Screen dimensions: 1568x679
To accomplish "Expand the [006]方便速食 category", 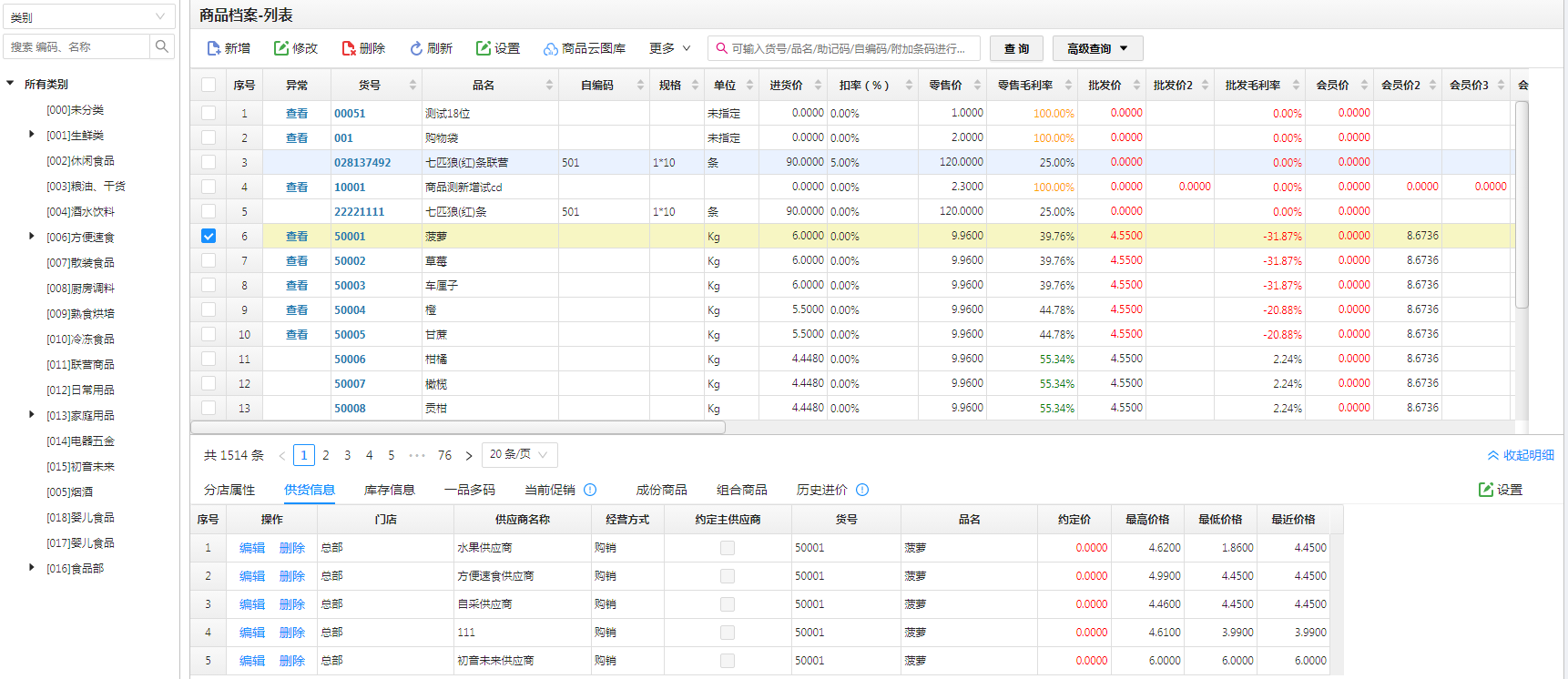I will (x=32, y=237).
